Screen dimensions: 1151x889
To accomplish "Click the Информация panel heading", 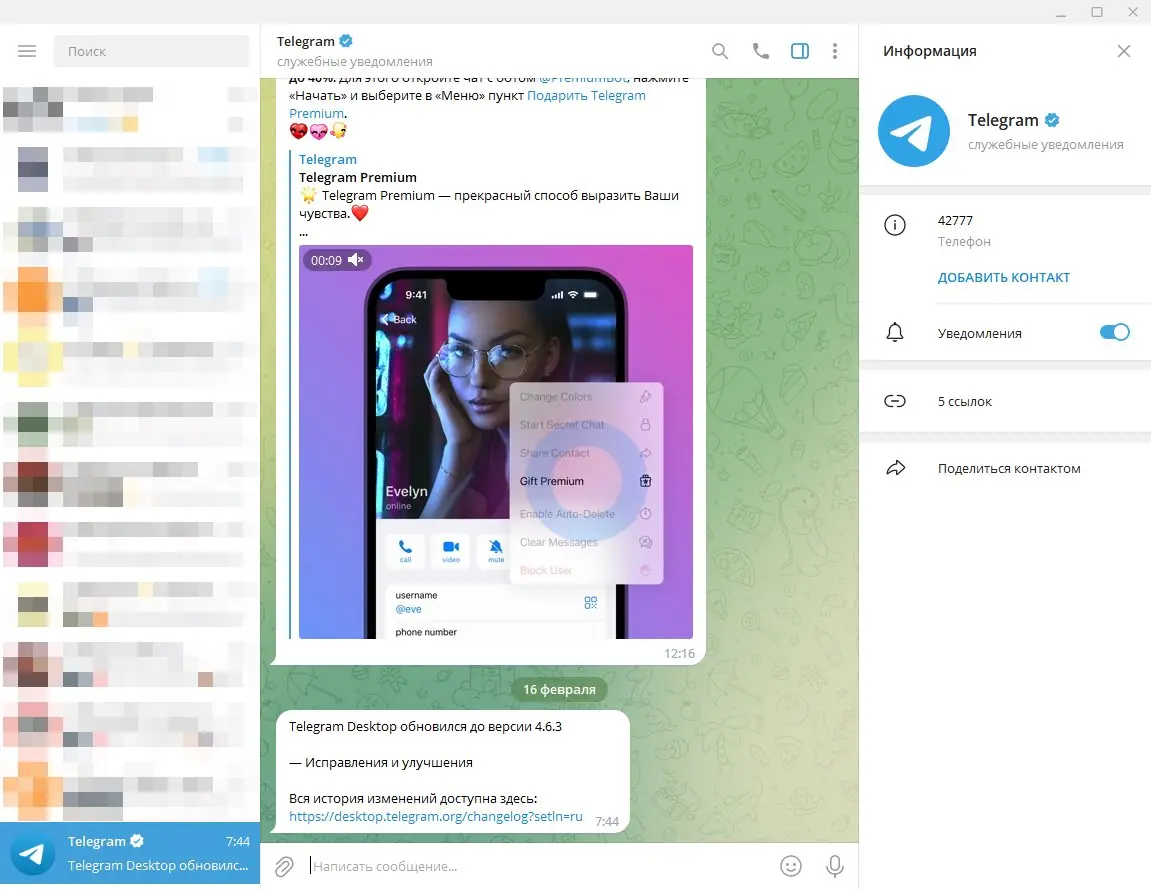I will [929, 51].
